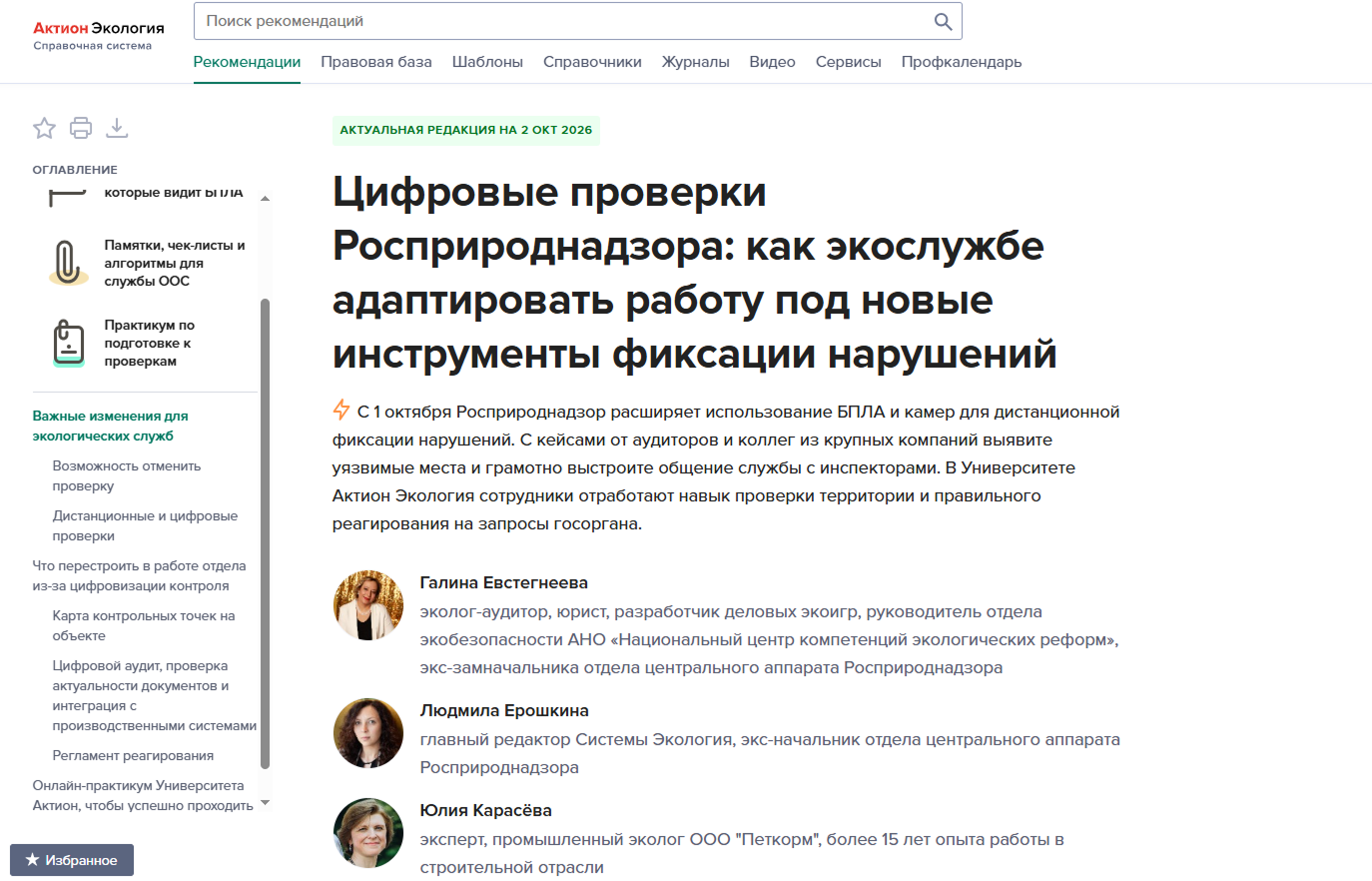Open the Шаблоны tab
The image size is (1372, 881).
(x=487, y=62)
